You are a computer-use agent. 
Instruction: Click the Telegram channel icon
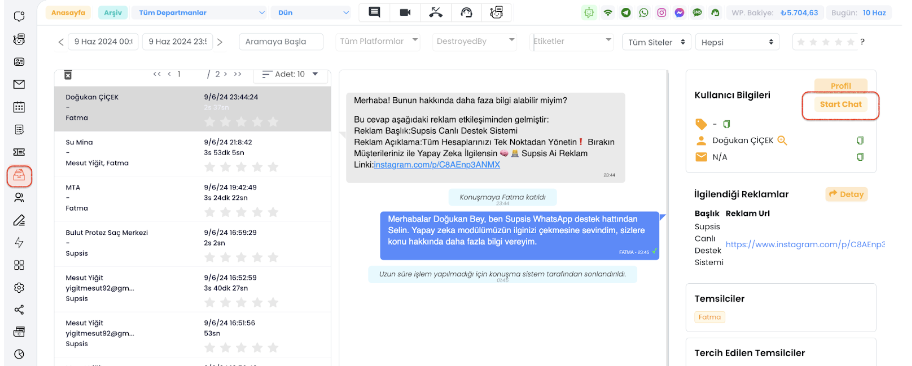[x=625, y=12]
